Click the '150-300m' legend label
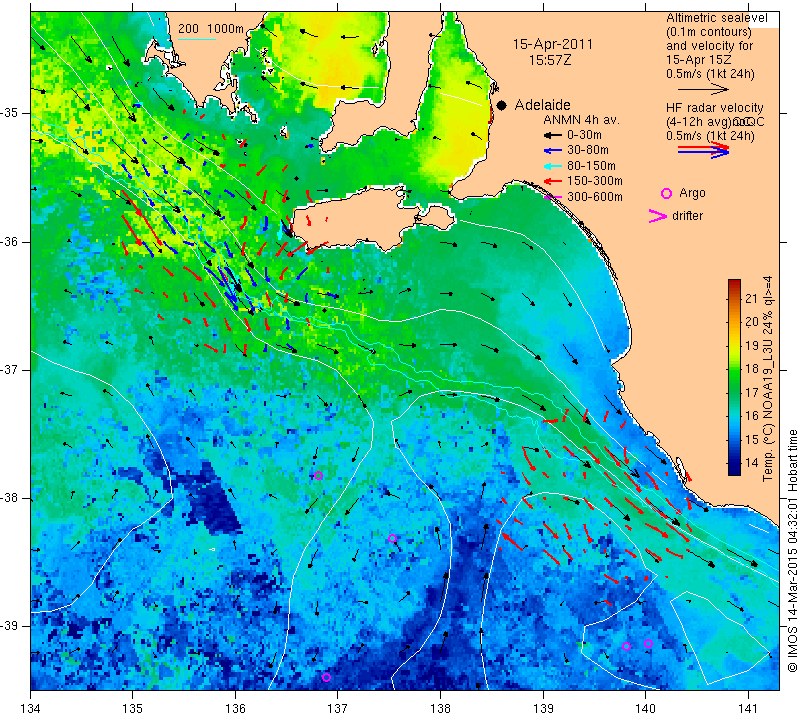Viewport: 800px width, 720px height. click(x=595, y=181)
